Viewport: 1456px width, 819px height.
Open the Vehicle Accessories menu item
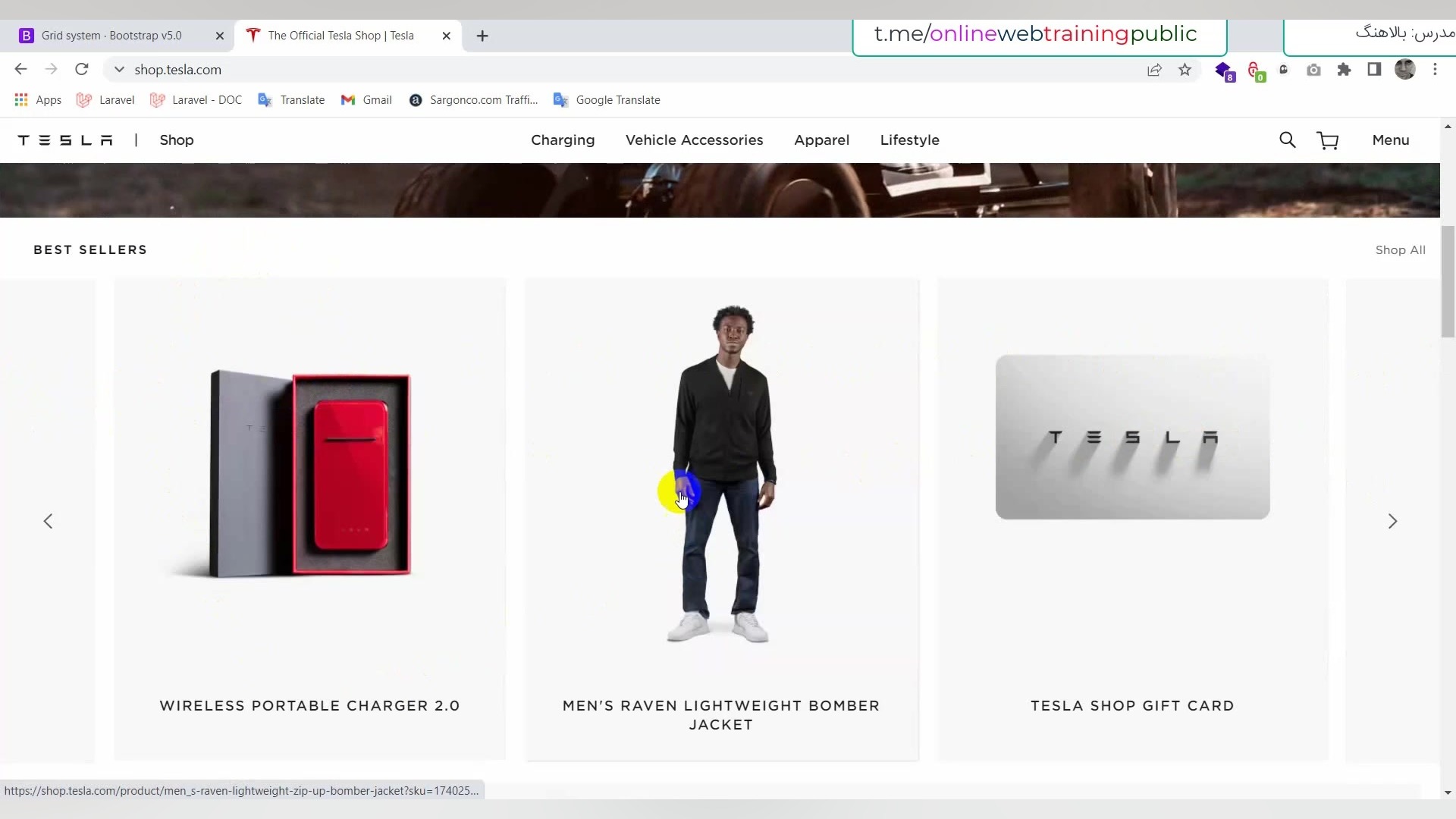pyautogui.click(x=694, y=140)
